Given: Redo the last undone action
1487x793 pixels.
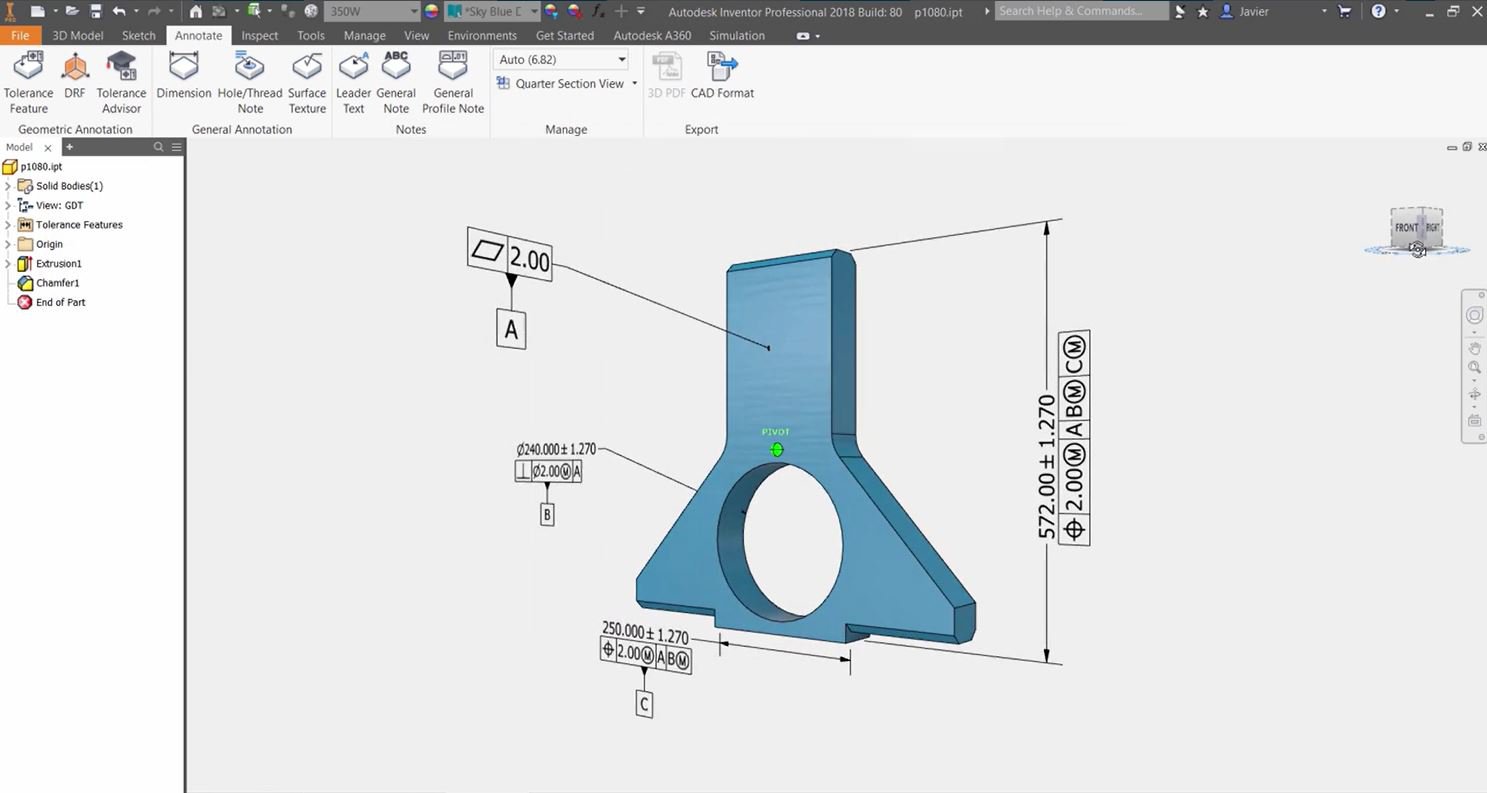Looking at the screenshot, I should point(153,11).
